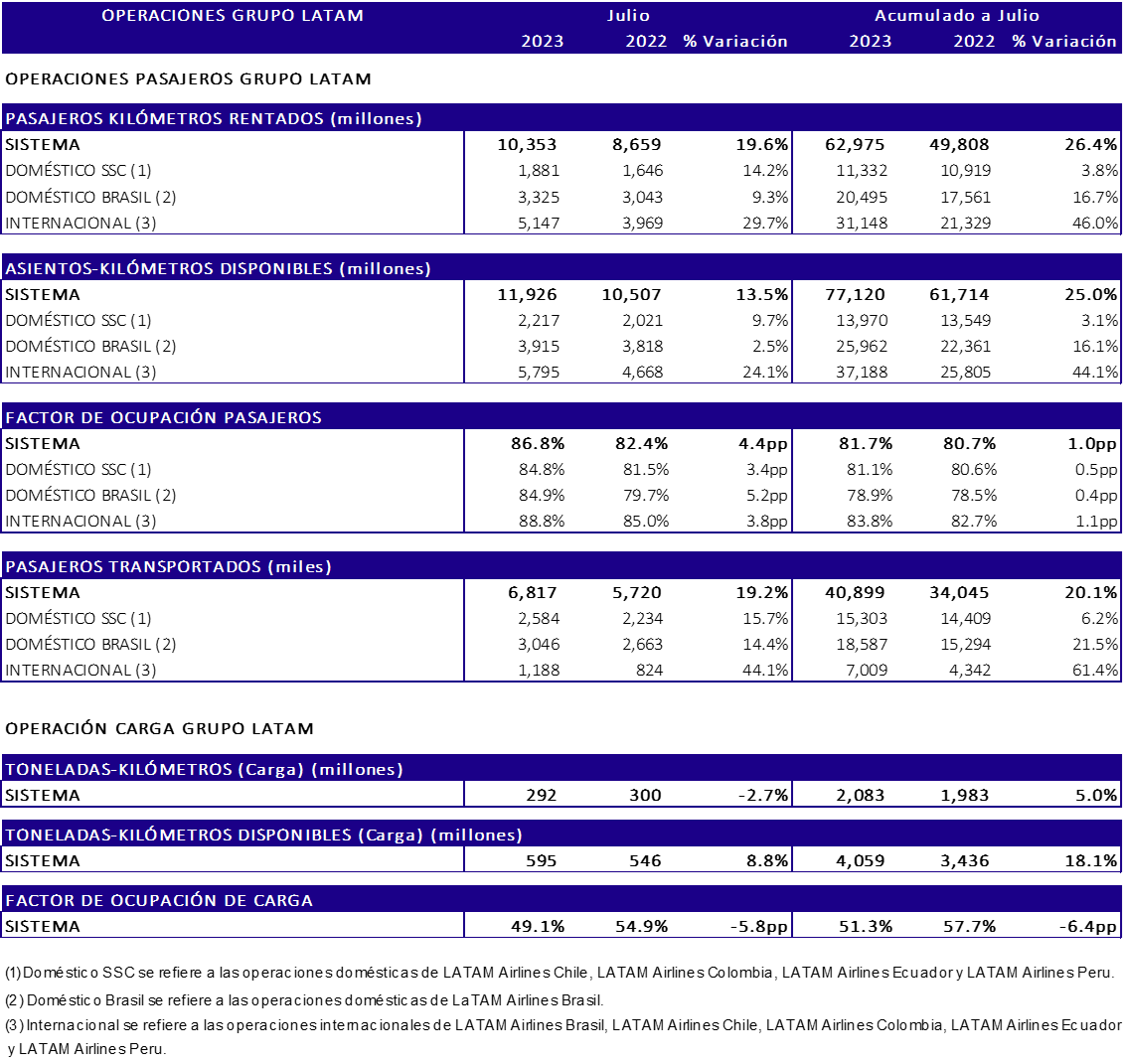Click the 'FACTOR DE OCUPACIÓN PASAJEROS' section header
This screenshot has height=1064, width=1123.
click(x=561, y=416)
